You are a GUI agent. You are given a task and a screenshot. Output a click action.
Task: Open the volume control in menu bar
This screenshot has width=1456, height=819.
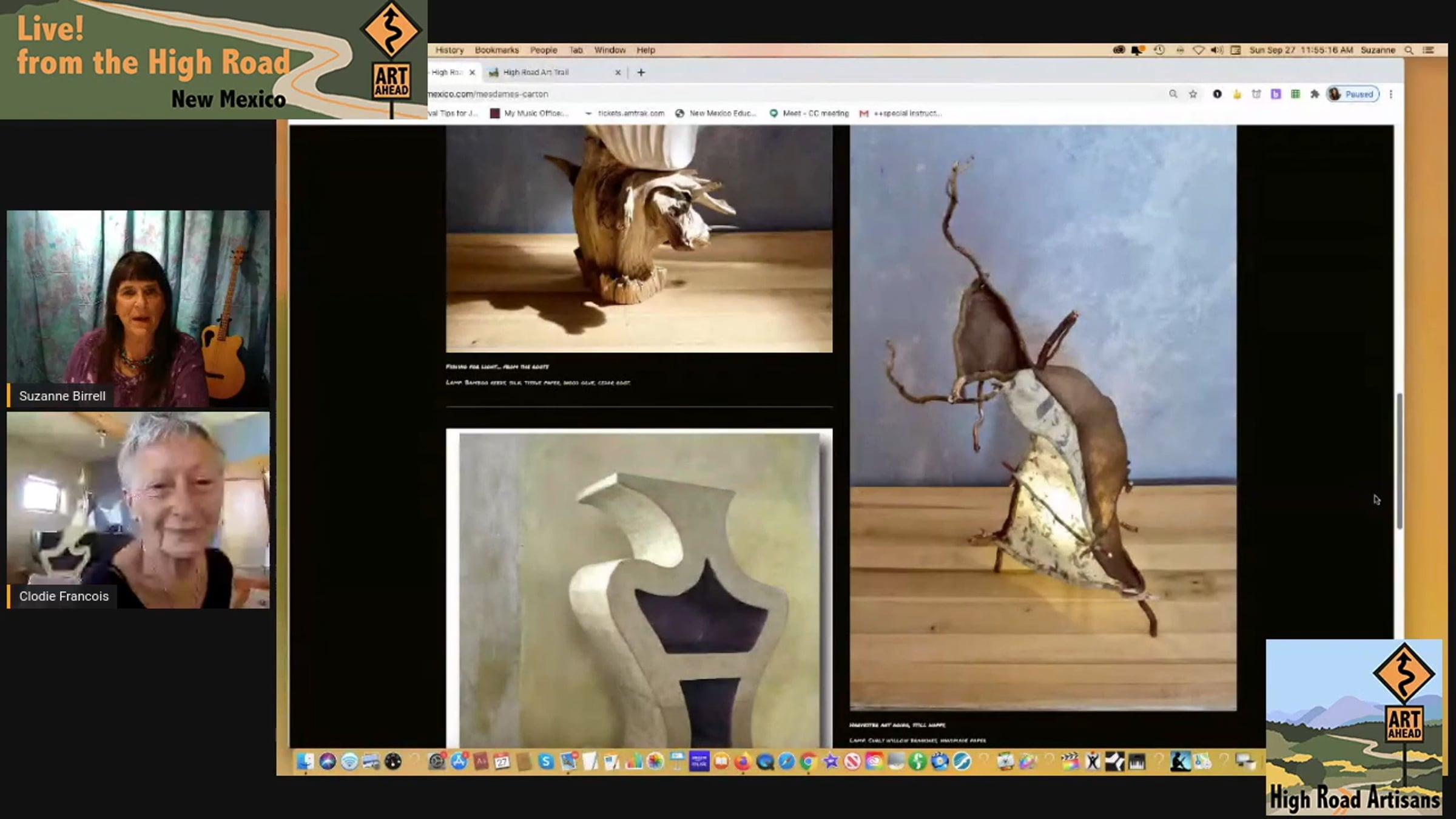(x=1216, y=50)
